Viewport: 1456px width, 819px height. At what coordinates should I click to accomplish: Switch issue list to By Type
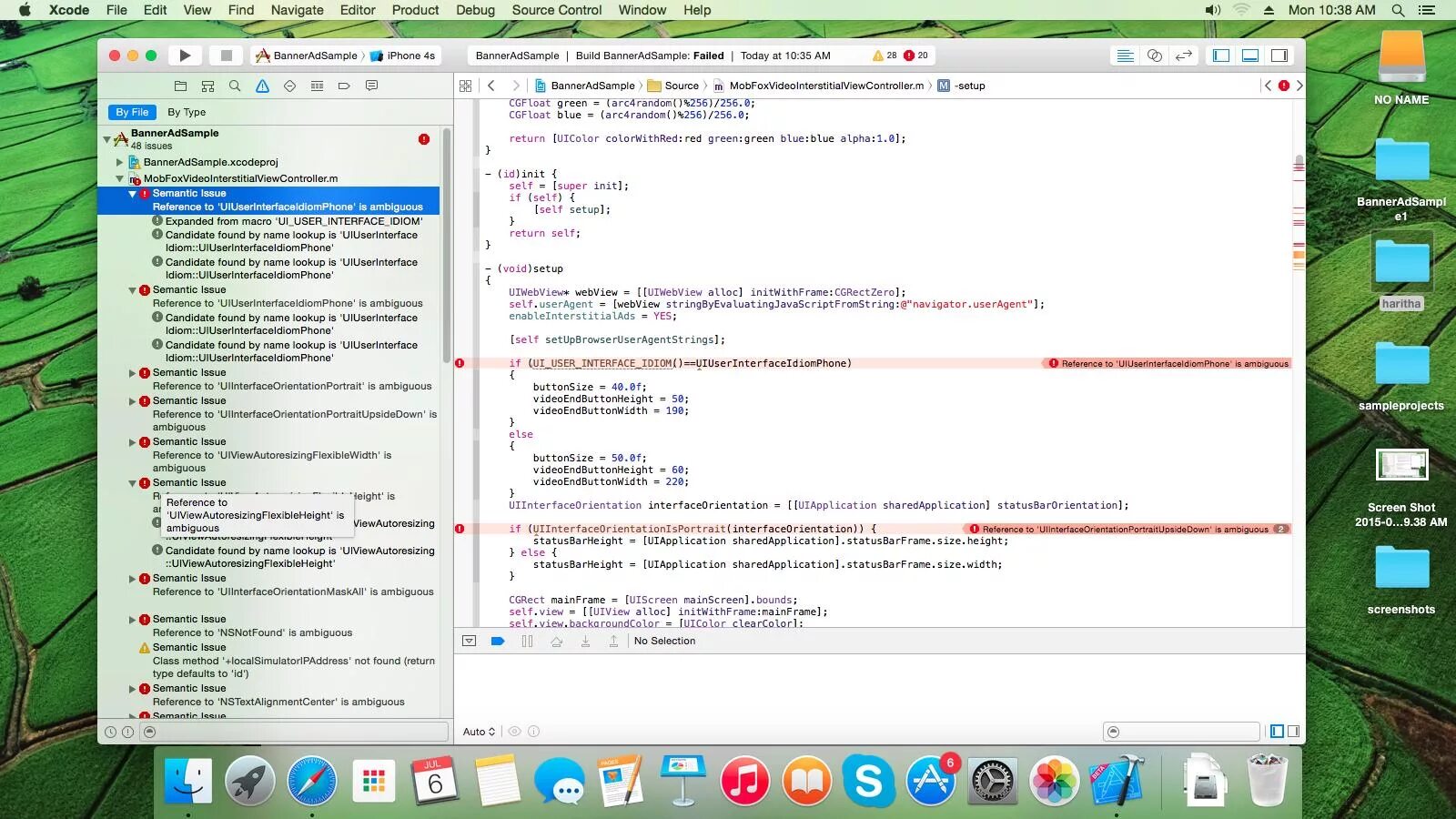pyautogui.click(x=187, y=112)
